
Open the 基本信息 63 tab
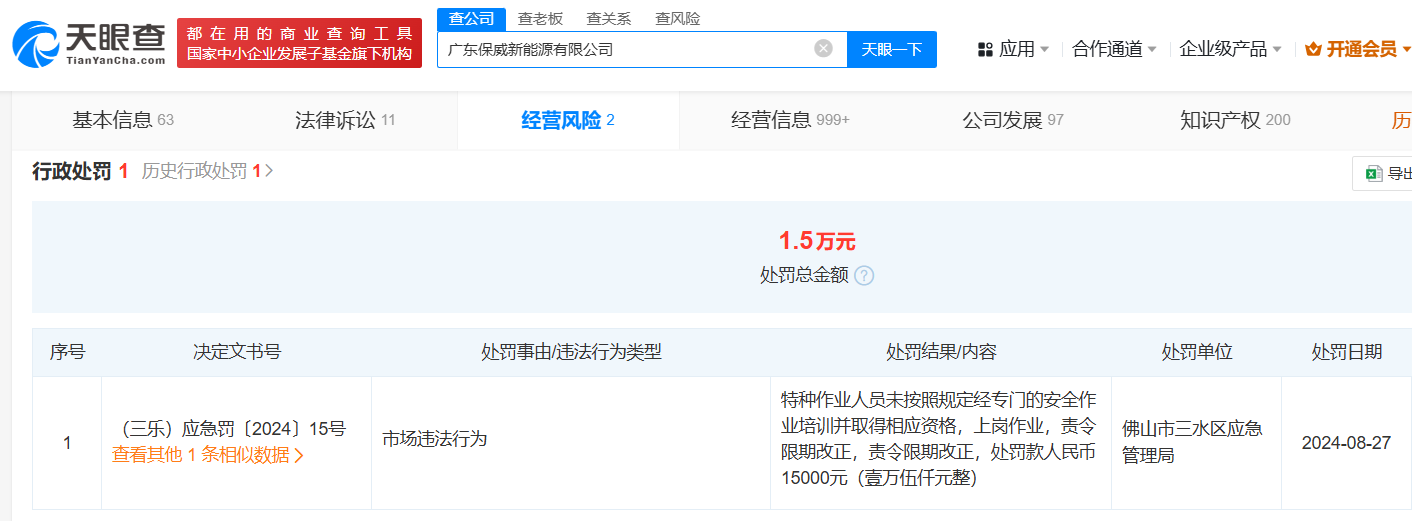123,120
